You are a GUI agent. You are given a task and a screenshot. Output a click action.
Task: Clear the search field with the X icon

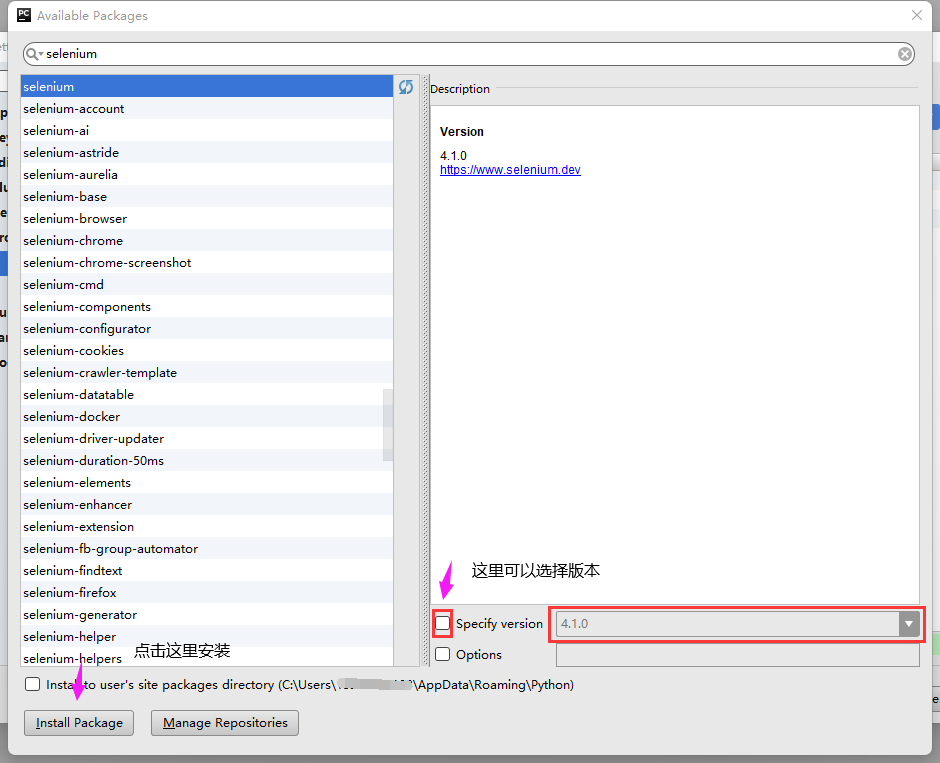(905, 54)
